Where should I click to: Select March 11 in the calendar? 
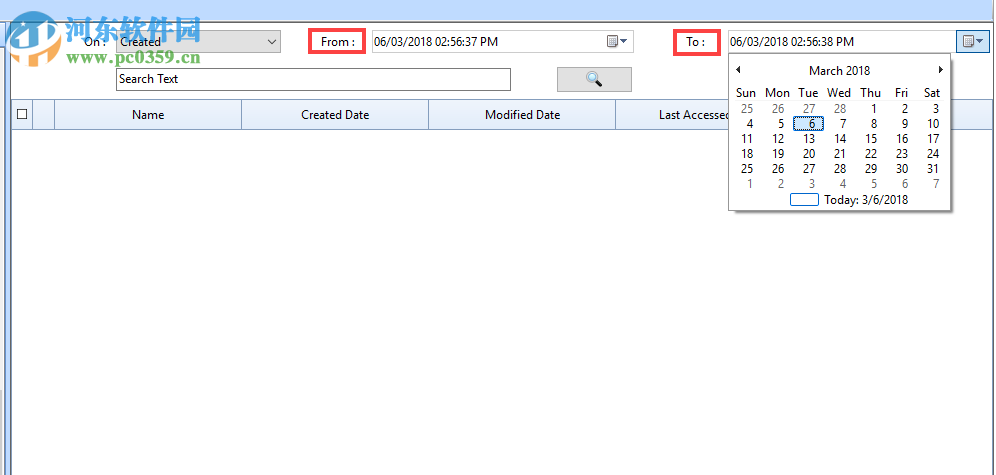point(747,138)
